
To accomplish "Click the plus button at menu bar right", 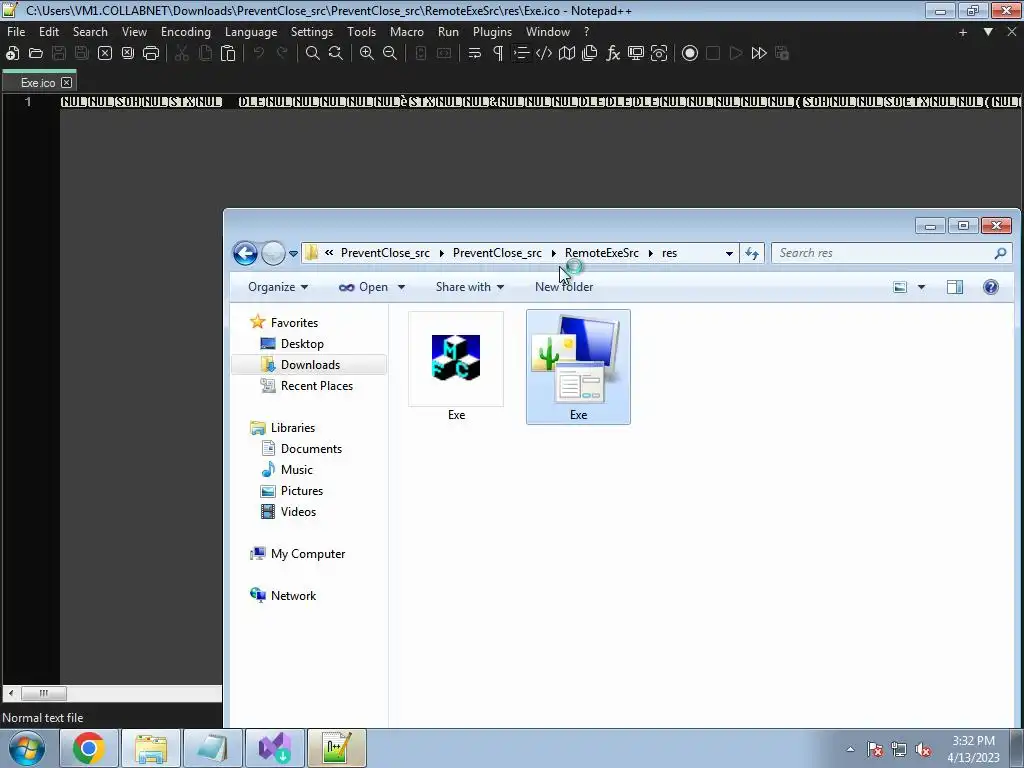I will 963,32.
